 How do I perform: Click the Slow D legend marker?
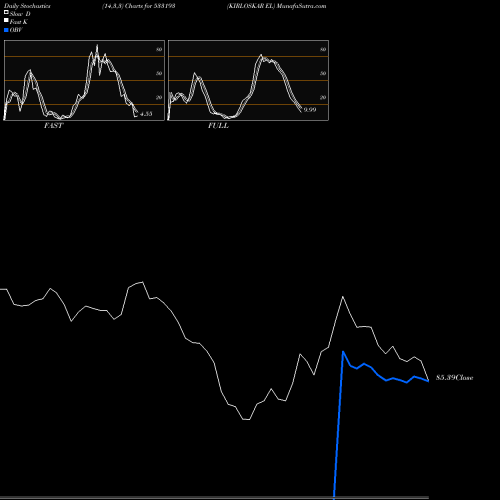tap(6, 13)
